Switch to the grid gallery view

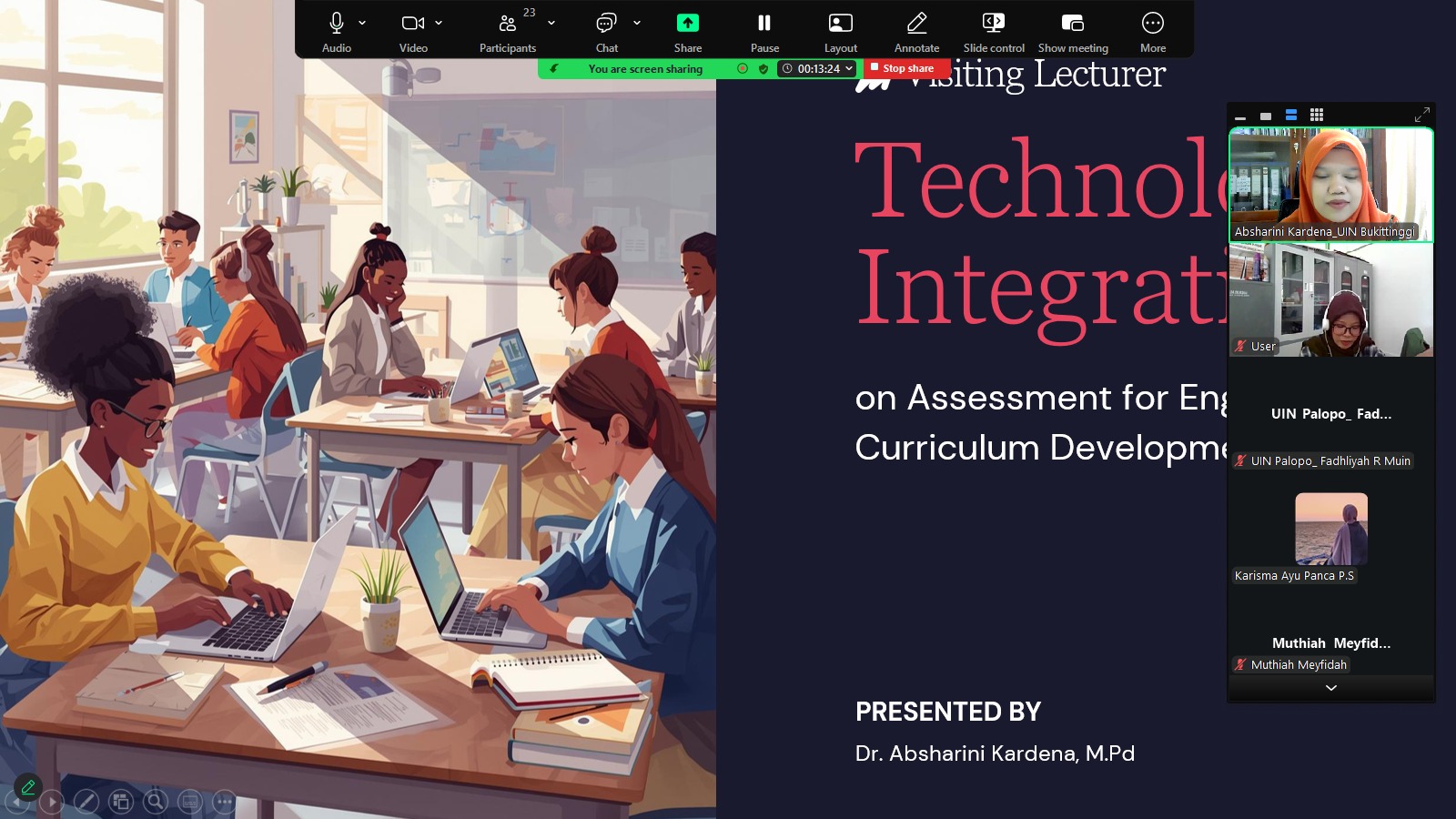coord(1316,115)
